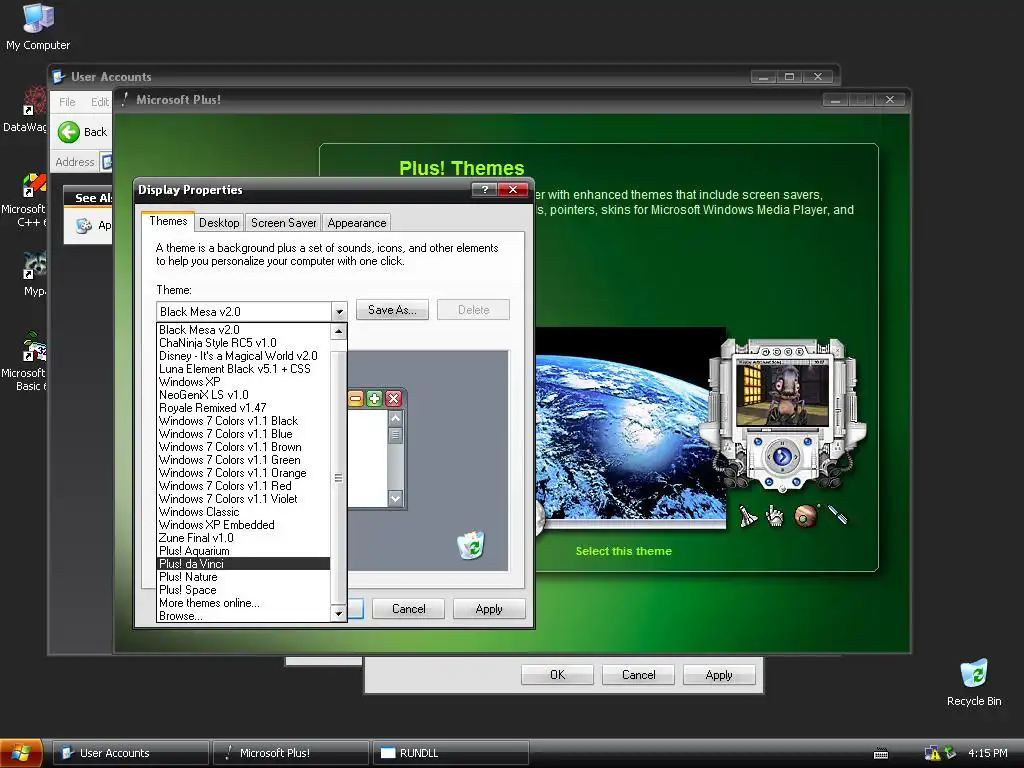Click the green plus button in preview window
Image resolution: width=1024 pixels, height=768 pixels.
pos(374,398)
